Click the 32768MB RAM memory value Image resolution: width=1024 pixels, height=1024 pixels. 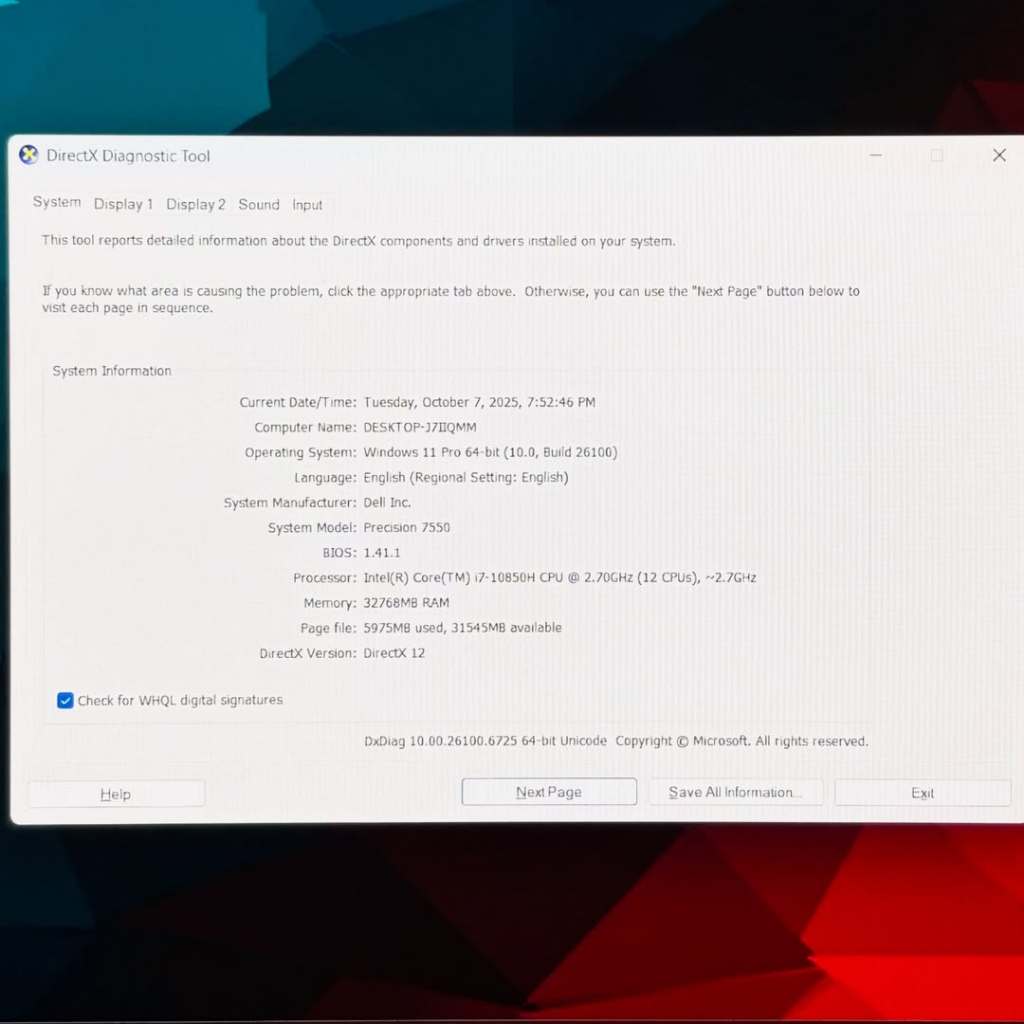(406, 603)
